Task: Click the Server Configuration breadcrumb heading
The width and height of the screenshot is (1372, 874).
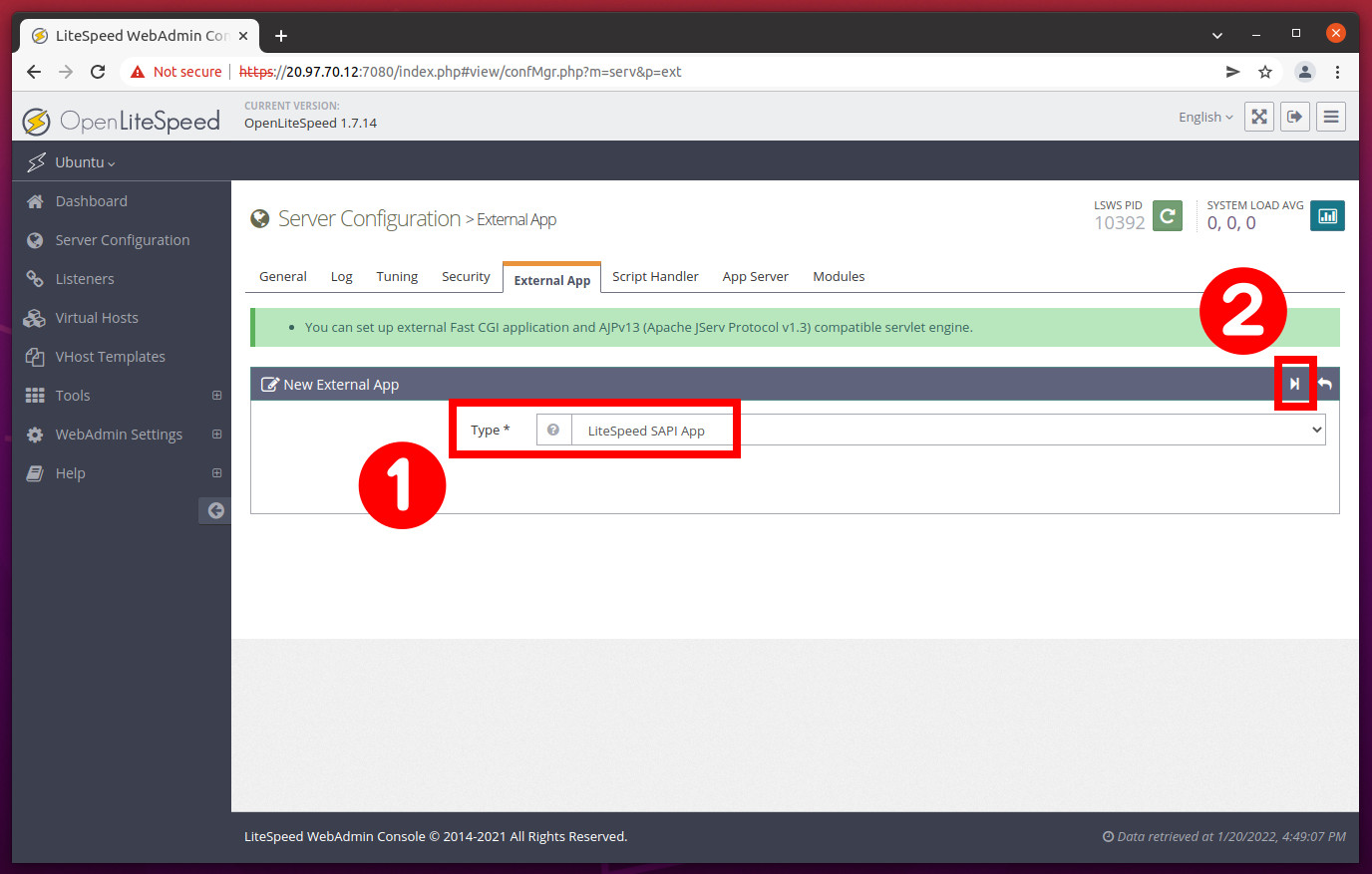Action: (369, 218)
